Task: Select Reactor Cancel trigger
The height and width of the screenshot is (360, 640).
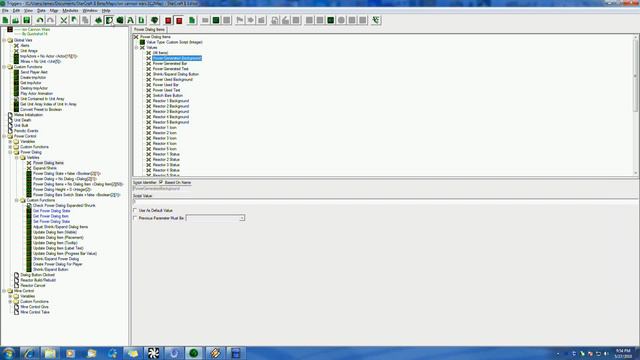Action: 33,285
